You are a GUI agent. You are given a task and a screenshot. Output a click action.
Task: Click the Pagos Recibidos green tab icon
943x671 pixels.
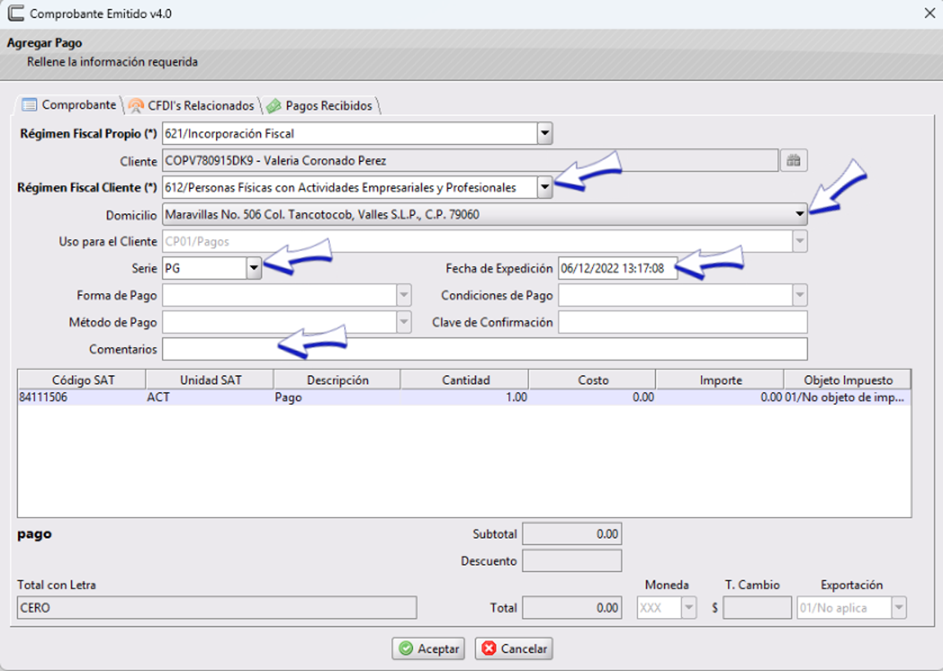[x=274, y=106]
